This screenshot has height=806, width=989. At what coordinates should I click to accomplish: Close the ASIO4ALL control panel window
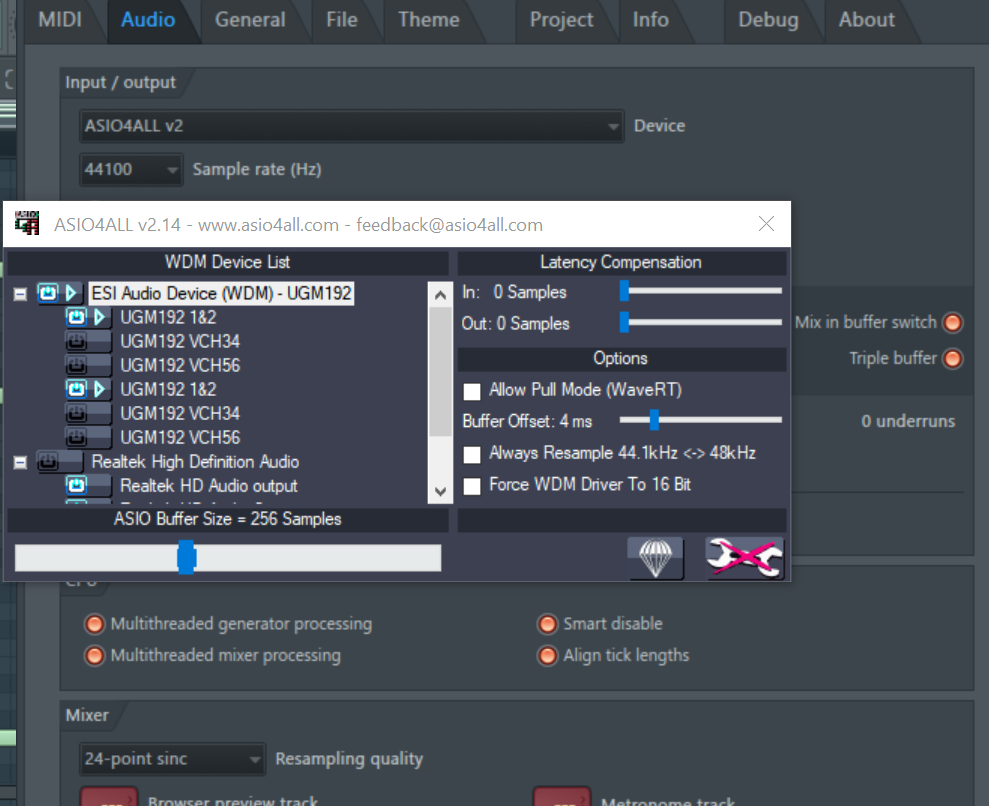(x=766, y=224)
